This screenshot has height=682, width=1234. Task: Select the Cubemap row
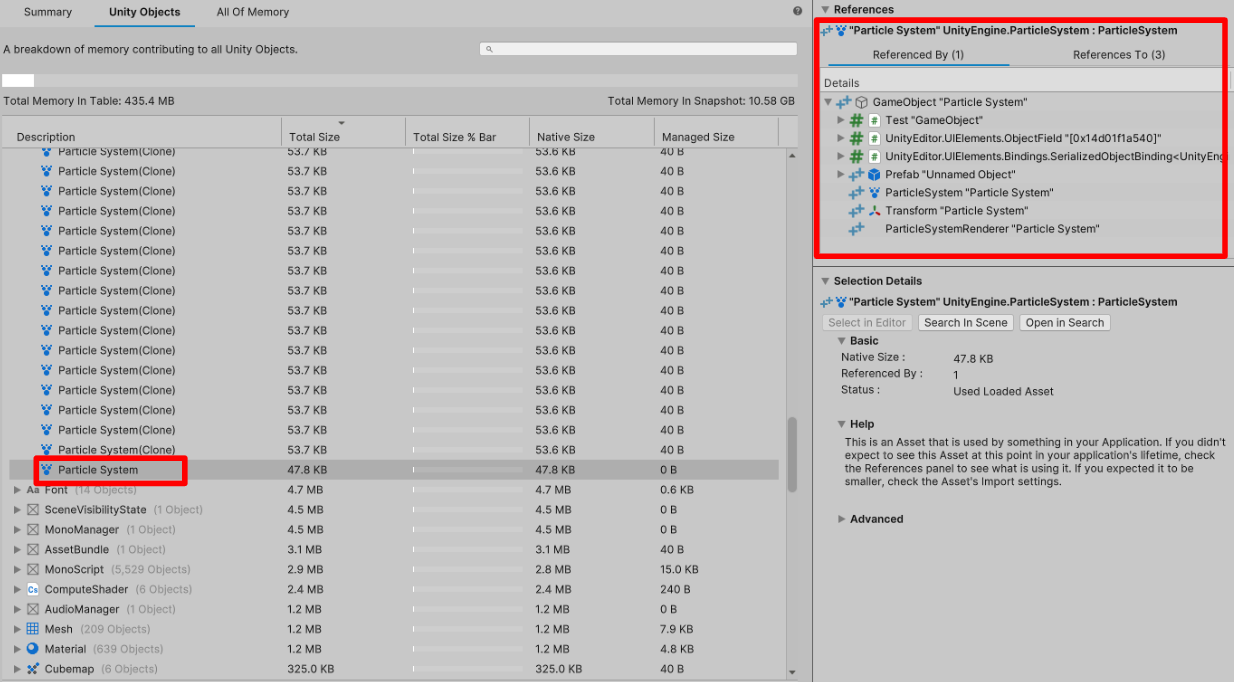pos(394,669)
